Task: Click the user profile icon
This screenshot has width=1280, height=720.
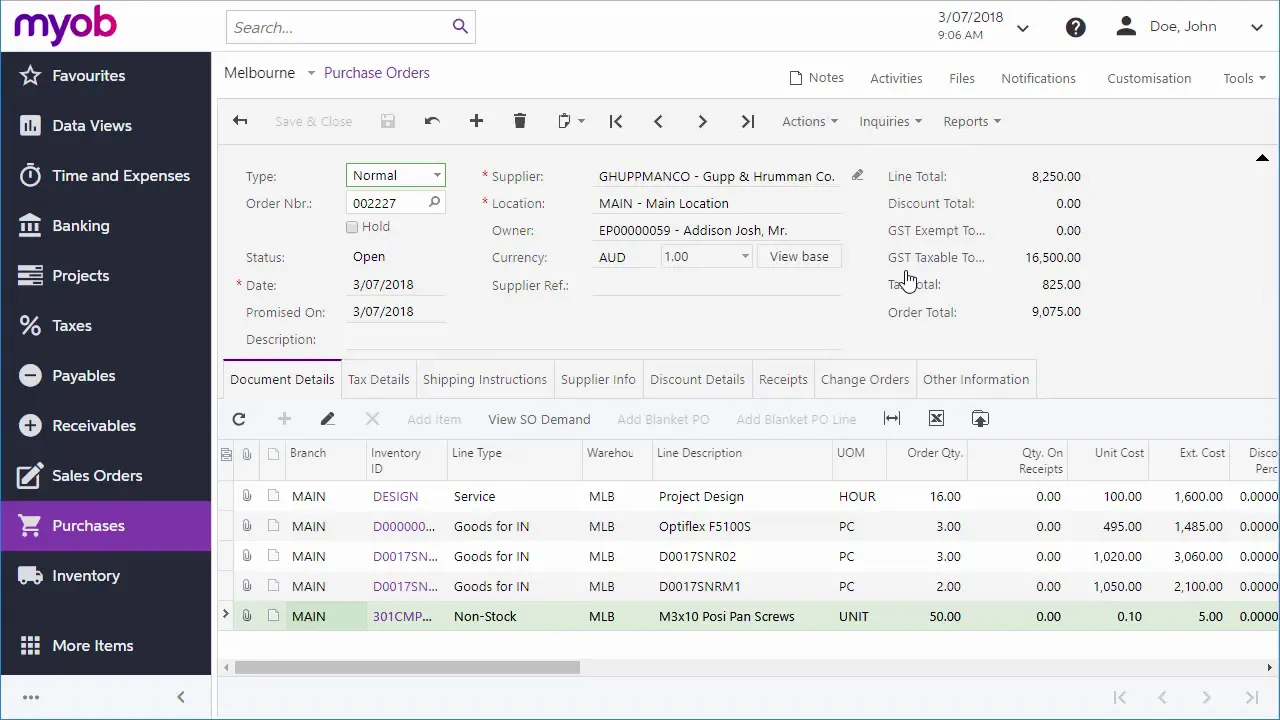Action: [x=1126, y=26]
